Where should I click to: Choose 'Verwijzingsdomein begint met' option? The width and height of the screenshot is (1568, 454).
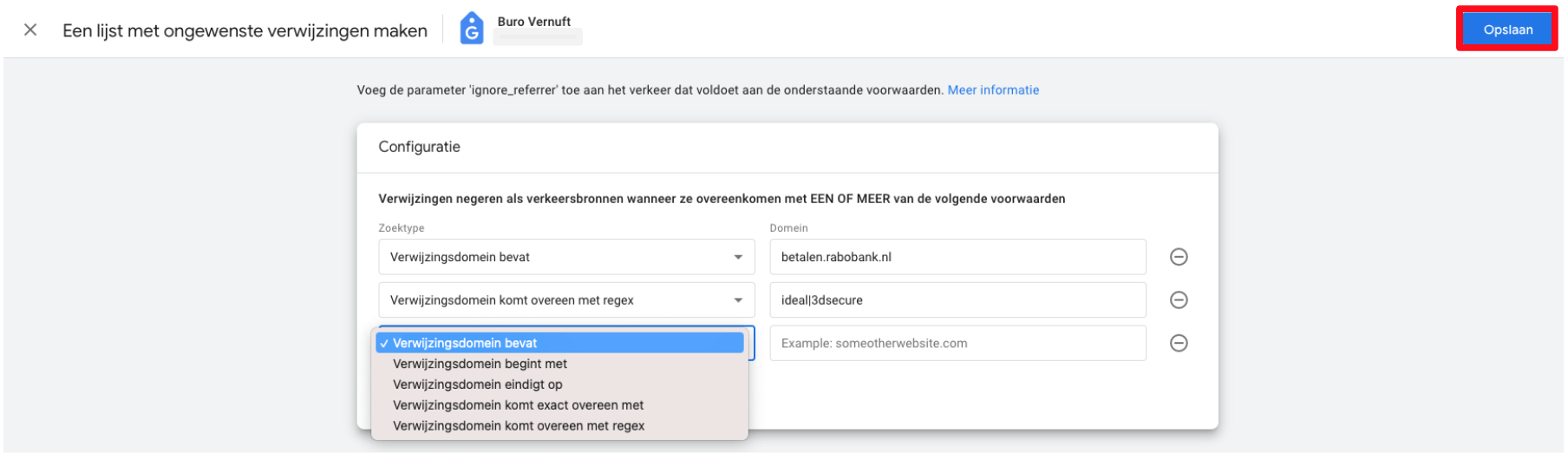(x=480, y=364)
